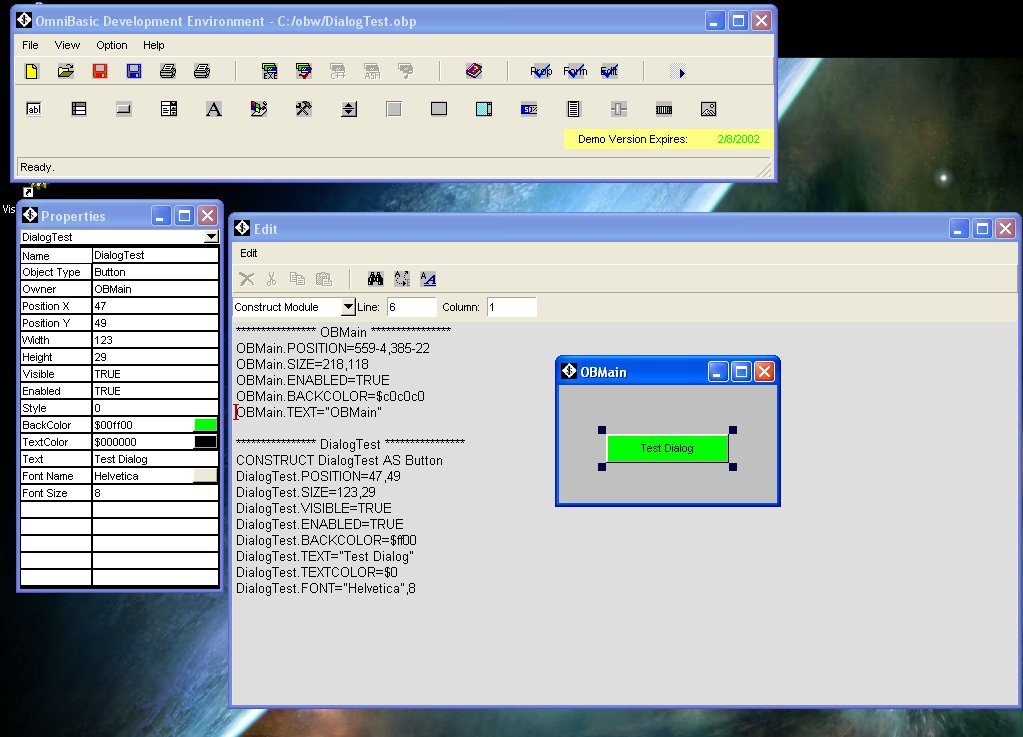Click the Font Name picker button
This screenshot has height=737, width=1023.
pos(206,475)
